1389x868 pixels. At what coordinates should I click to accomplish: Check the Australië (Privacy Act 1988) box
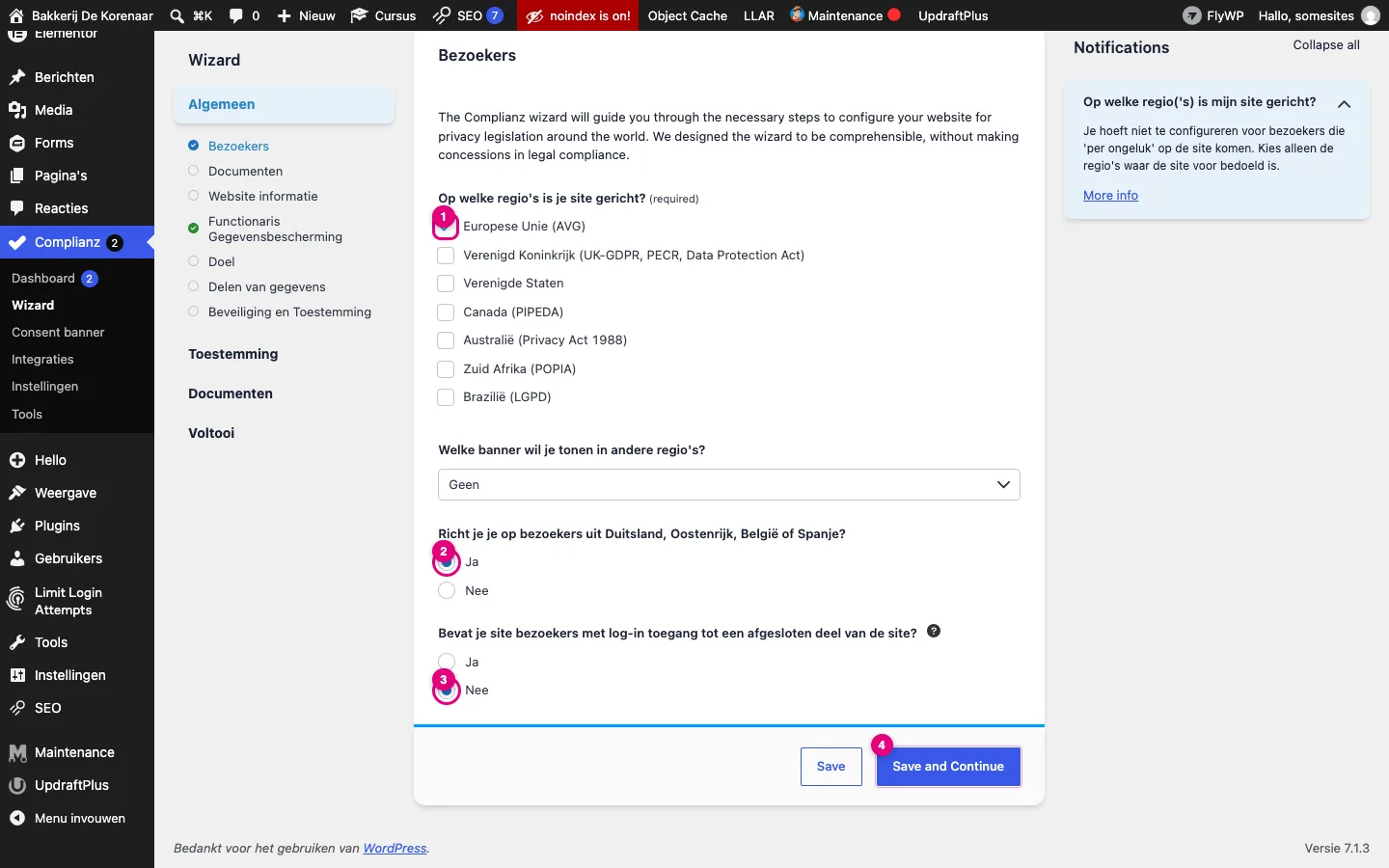click(446, 340)
